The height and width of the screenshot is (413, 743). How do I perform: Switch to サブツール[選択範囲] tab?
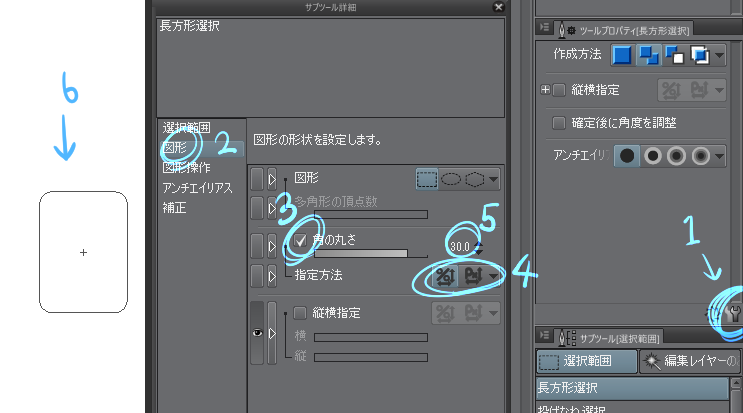point(608,338)
